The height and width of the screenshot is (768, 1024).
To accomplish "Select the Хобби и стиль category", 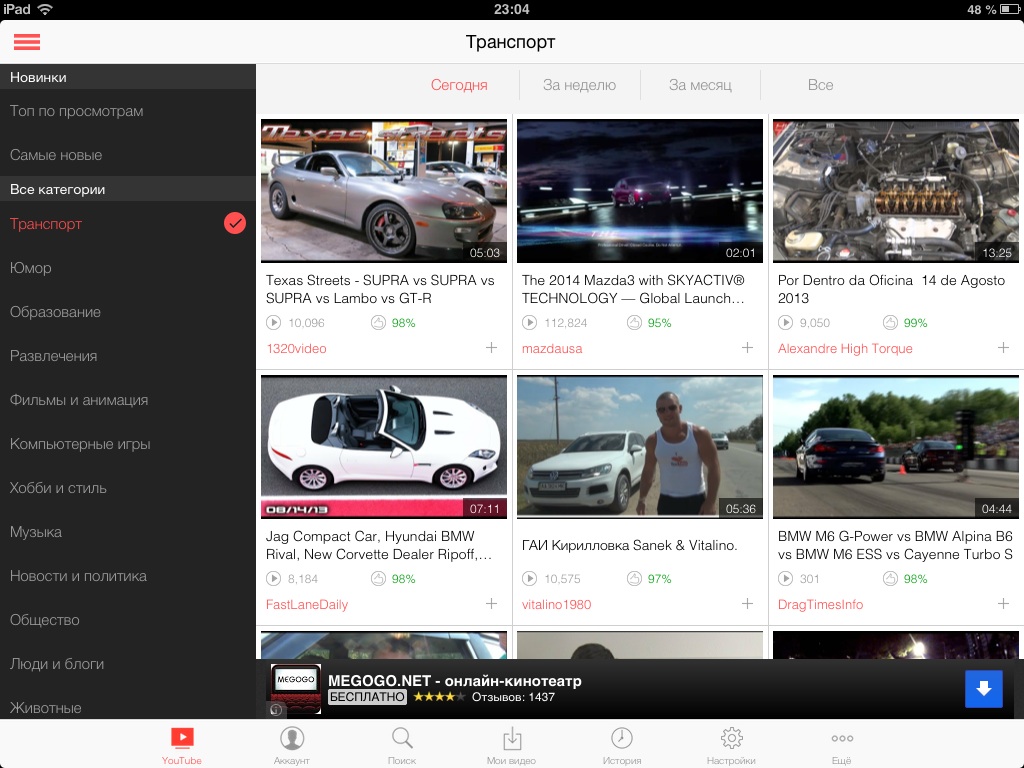I will click(128, 488).
